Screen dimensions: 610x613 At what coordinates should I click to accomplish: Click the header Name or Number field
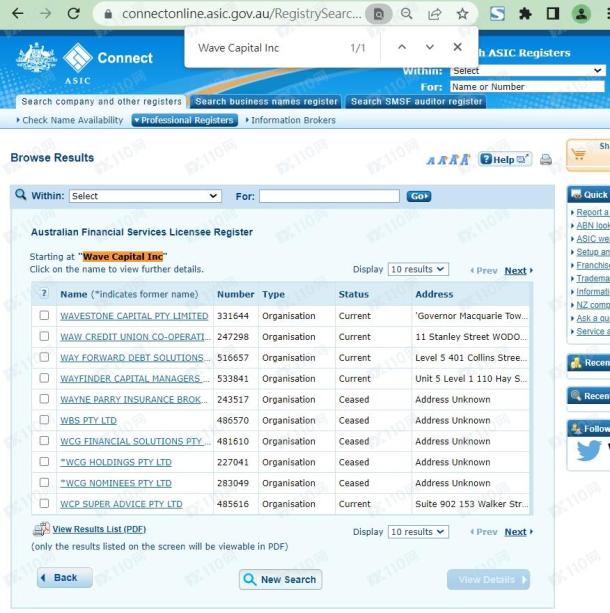[x=527, y=86]
